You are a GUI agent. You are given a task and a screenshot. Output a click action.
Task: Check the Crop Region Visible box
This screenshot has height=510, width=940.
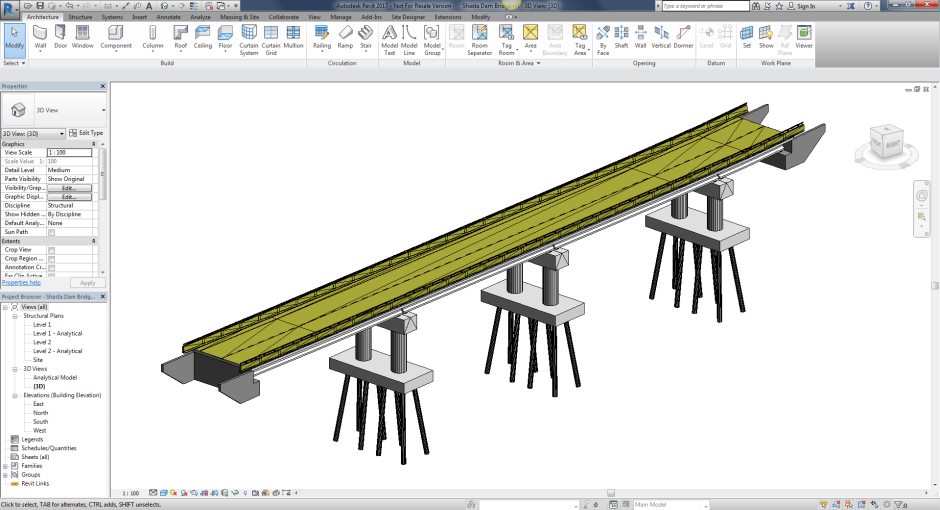[52, 259]
